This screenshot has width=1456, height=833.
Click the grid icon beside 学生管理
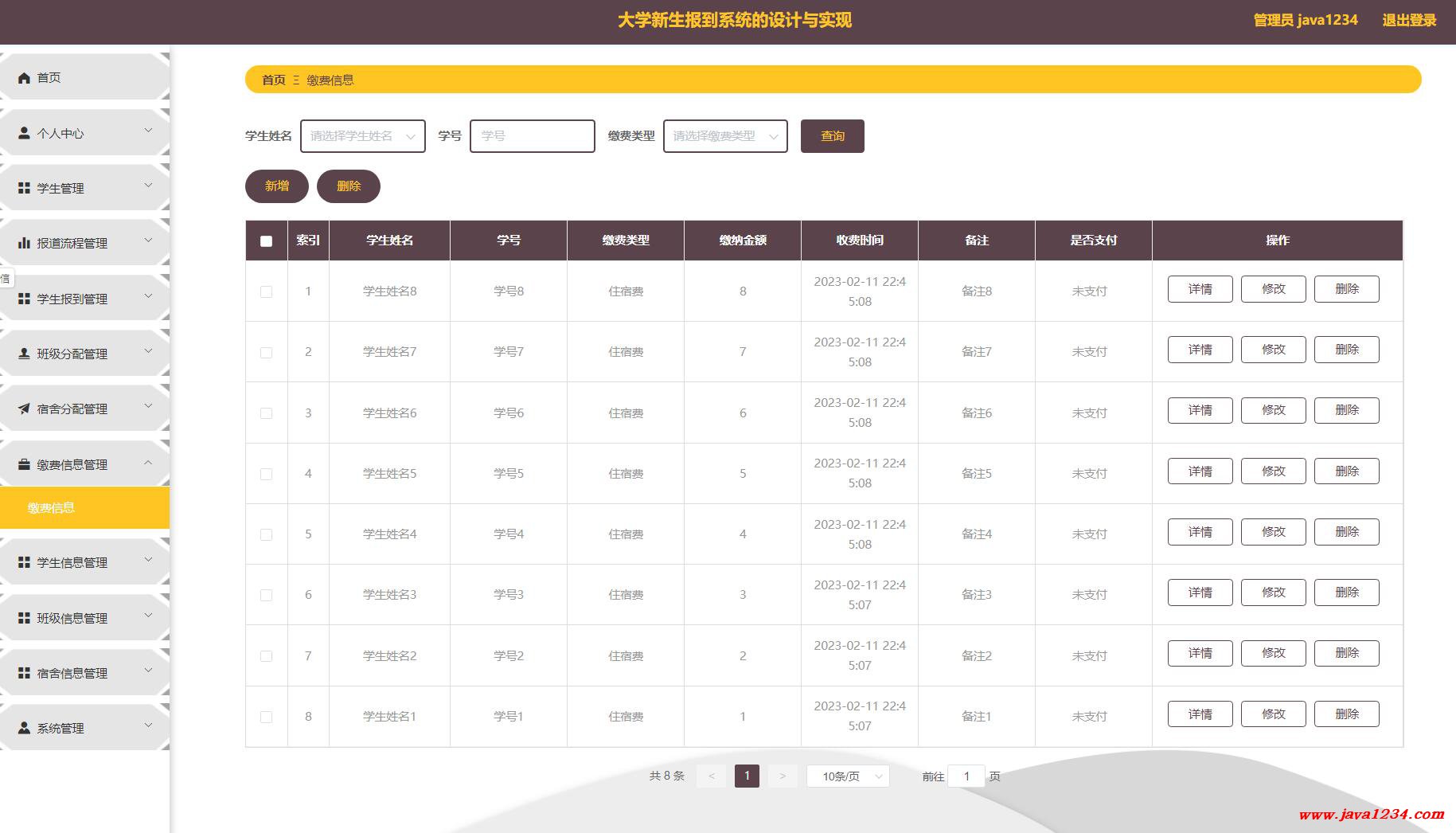point(24,188)
